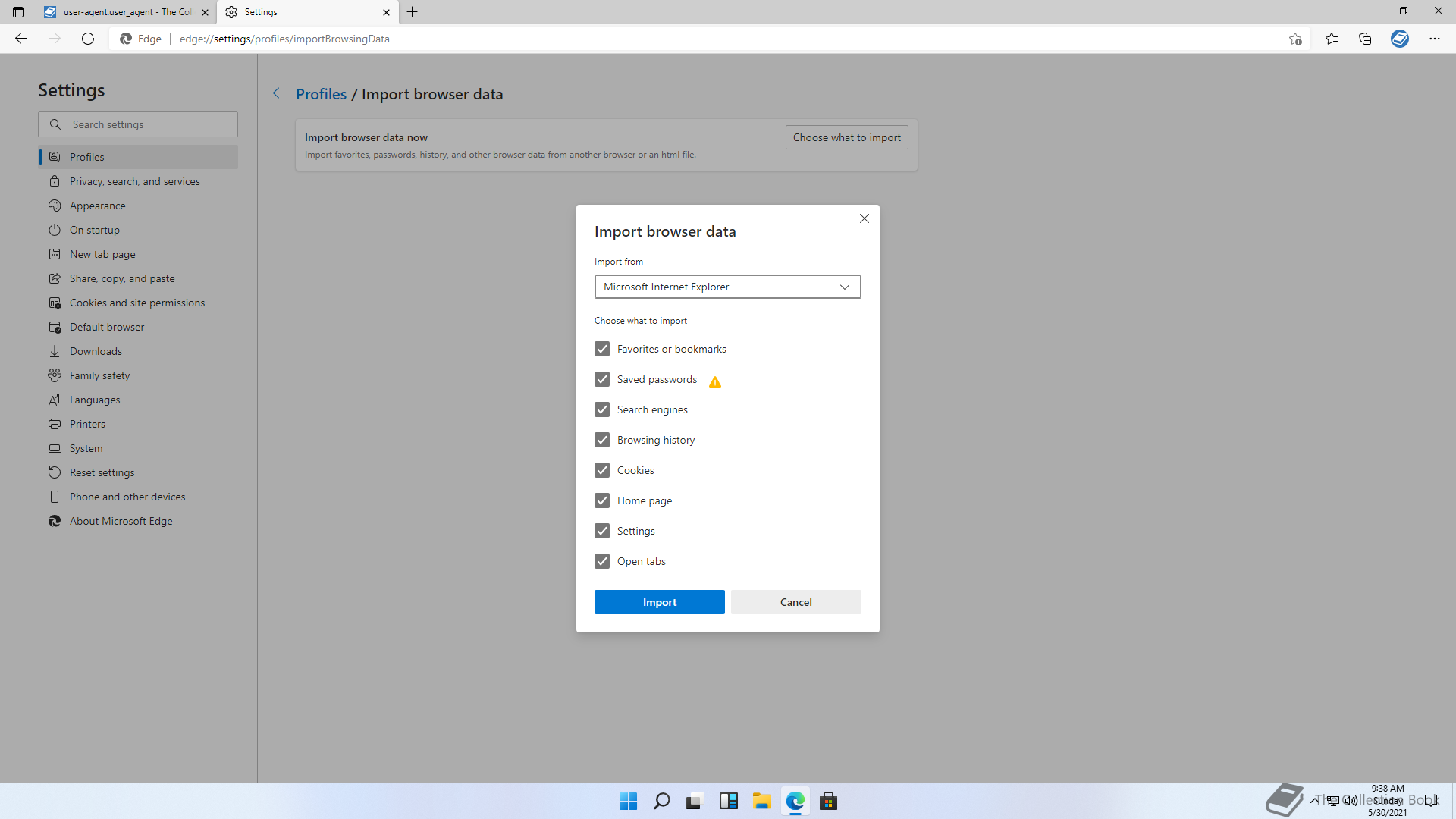Close the Import browser data dialog
This screenshot has height=819, width=1456.
864,218
